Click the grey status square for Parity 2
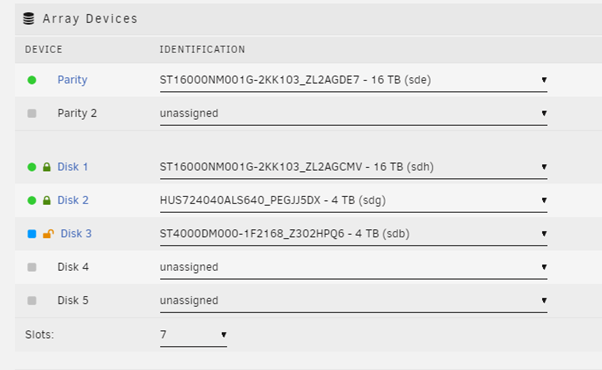This screenshot has height=370, width=602. (32, 113)
